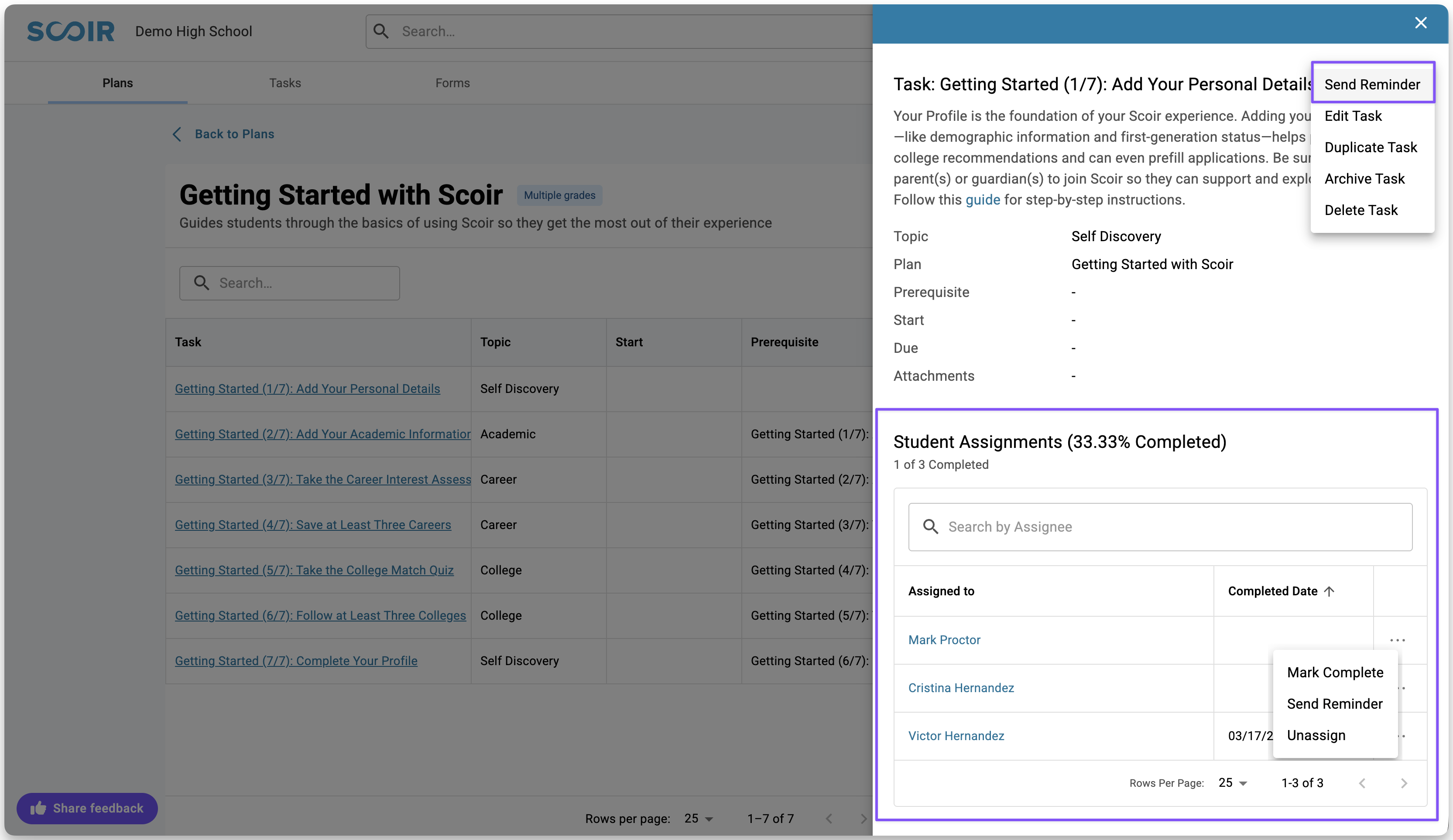Expand Rows Per Page dropdown in assignments
Screen dimensions: 1453x840
(1233, 783)
